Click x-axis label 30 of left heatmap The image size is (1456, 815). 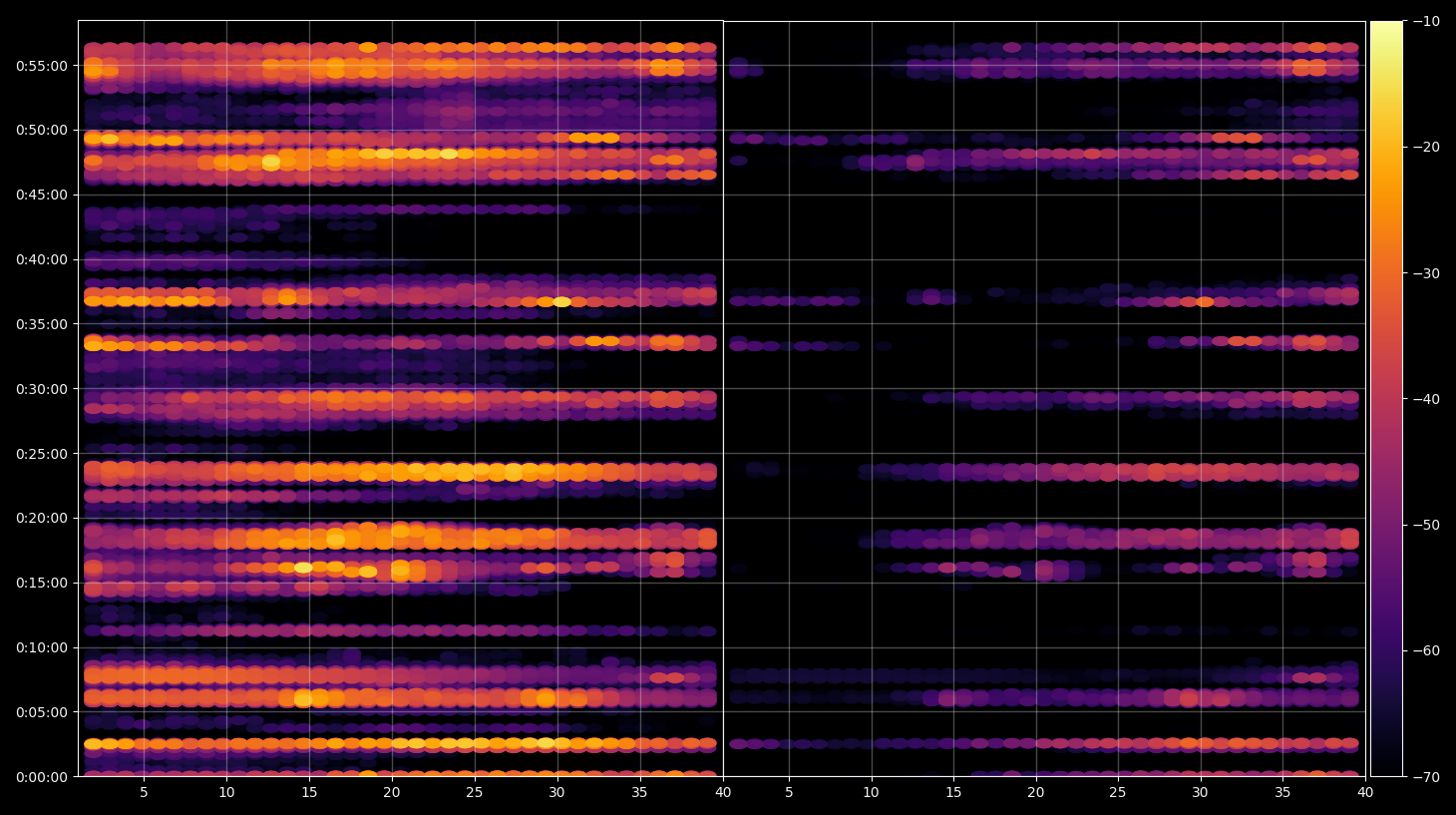click(x=556, y=793)
